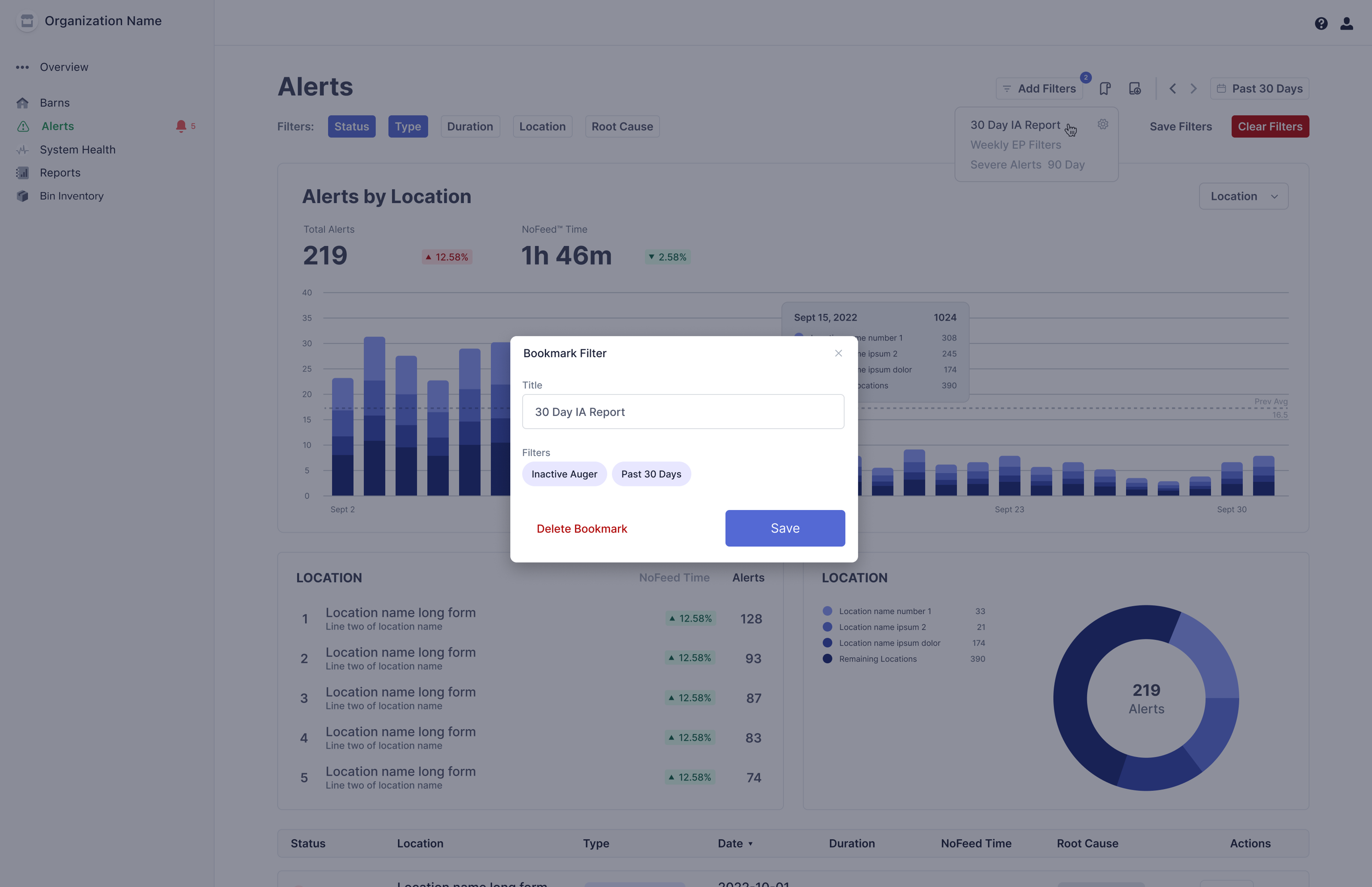Viewport: 1372px width, 887px height.
Task: Open settings gear for 30 Day IA Report
Action: [x=1103, y=124]
